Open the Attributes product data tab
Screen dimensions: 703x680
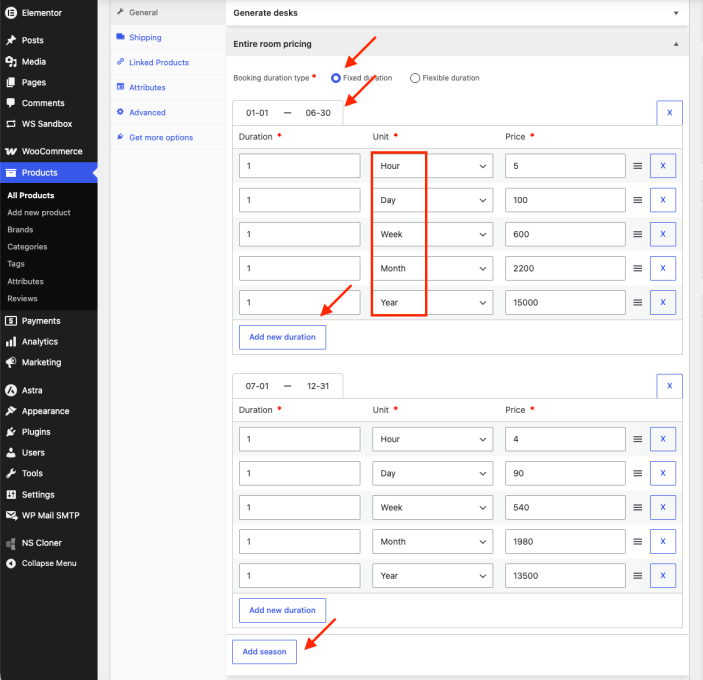point(168,87)
